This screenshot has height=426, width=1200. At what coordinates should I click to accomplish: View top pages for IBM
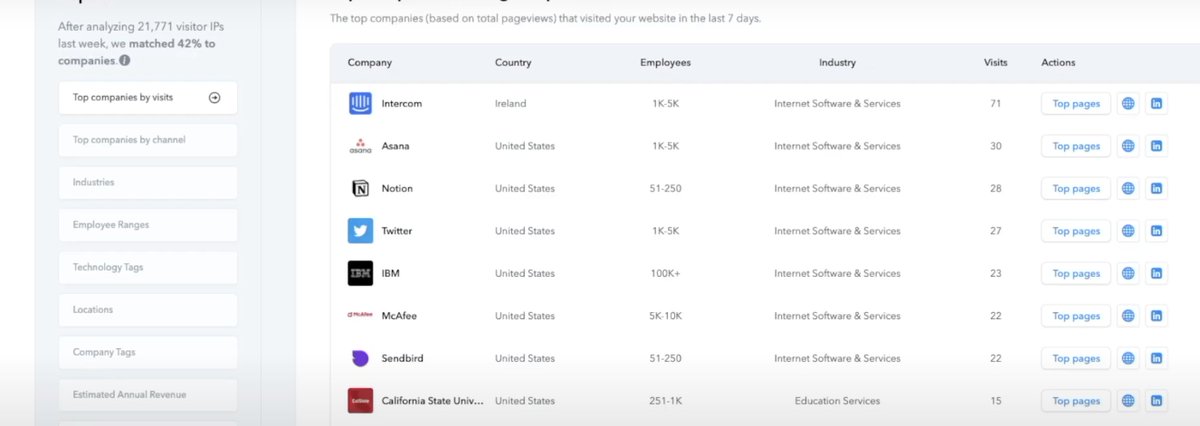point(1076,273)
